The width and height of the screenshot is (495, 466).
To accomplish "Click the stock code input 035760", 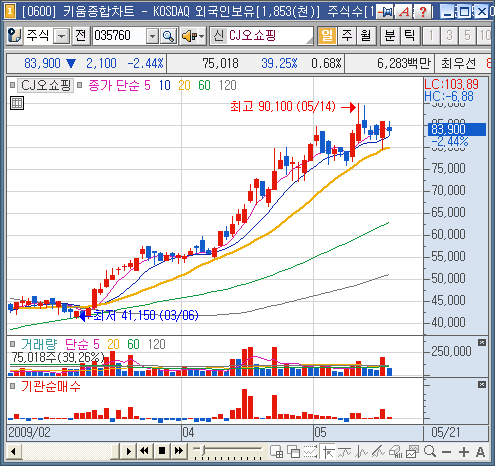I will tap(119, 36).
